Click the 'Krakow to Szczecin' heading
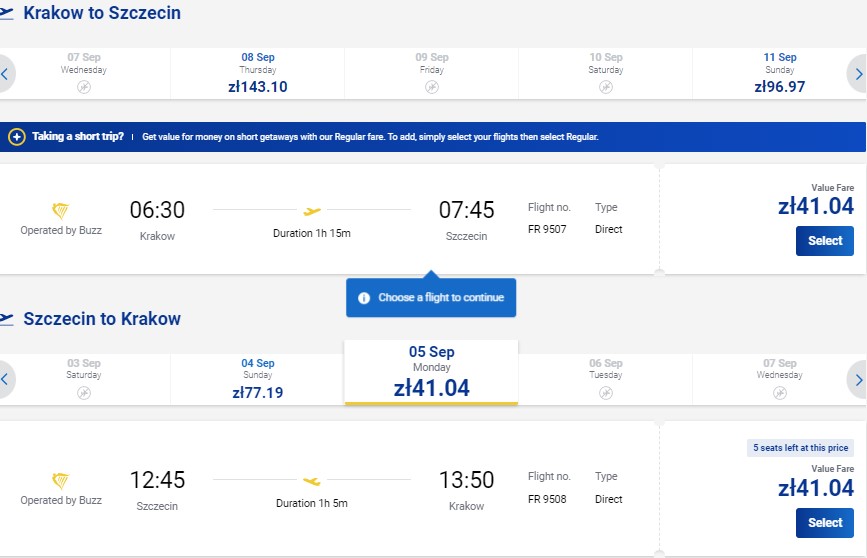 click(x=102, y=13)
